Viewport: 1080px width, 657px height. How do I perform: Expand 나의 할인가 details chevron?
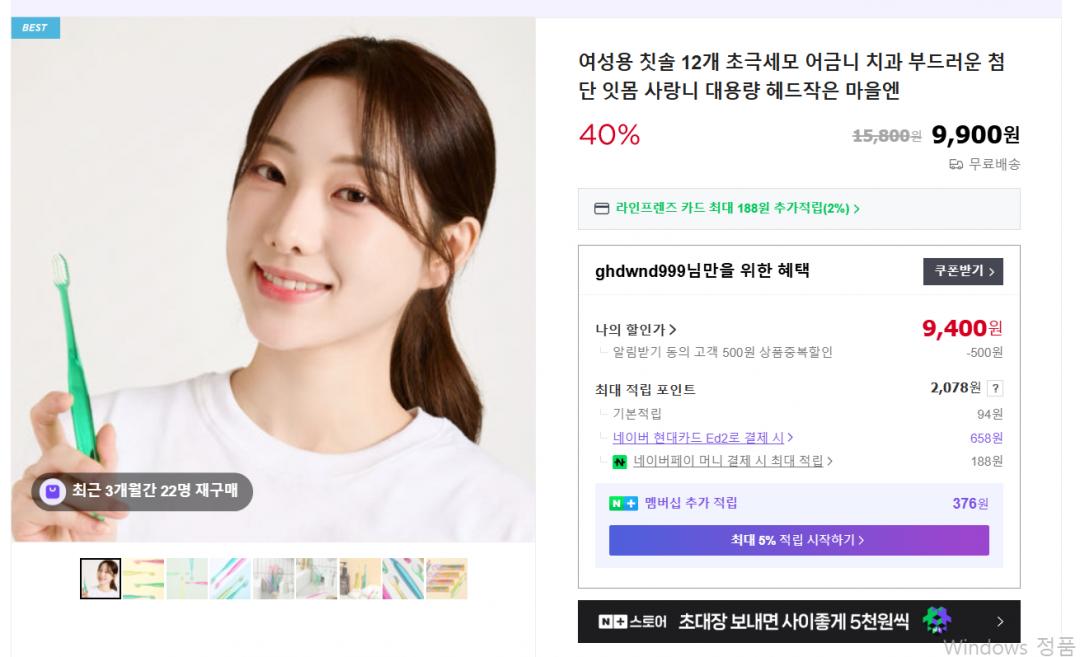click(x=673, y=330)
